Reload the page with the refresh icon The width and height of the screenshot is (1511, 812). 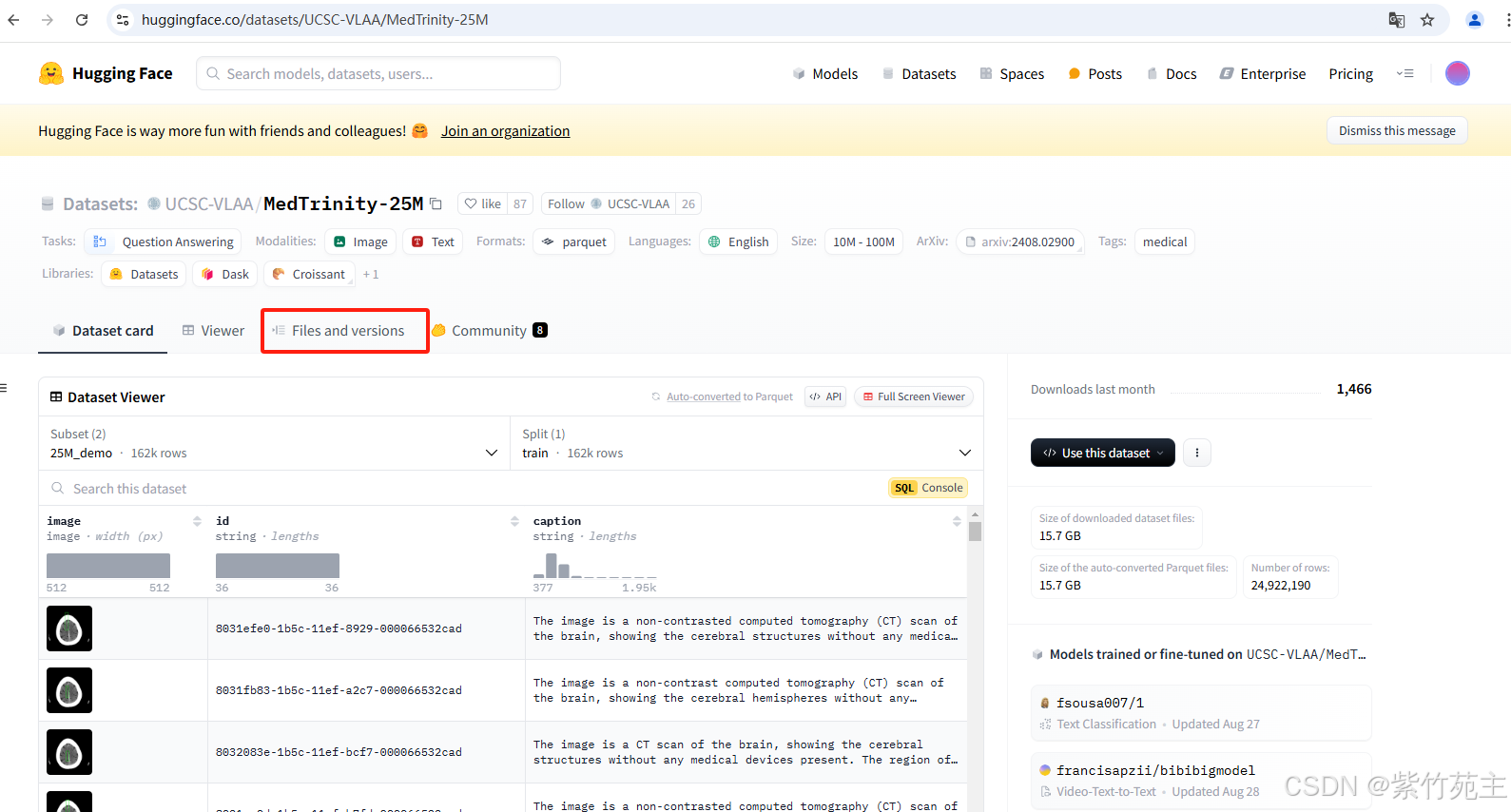(82, 19)
